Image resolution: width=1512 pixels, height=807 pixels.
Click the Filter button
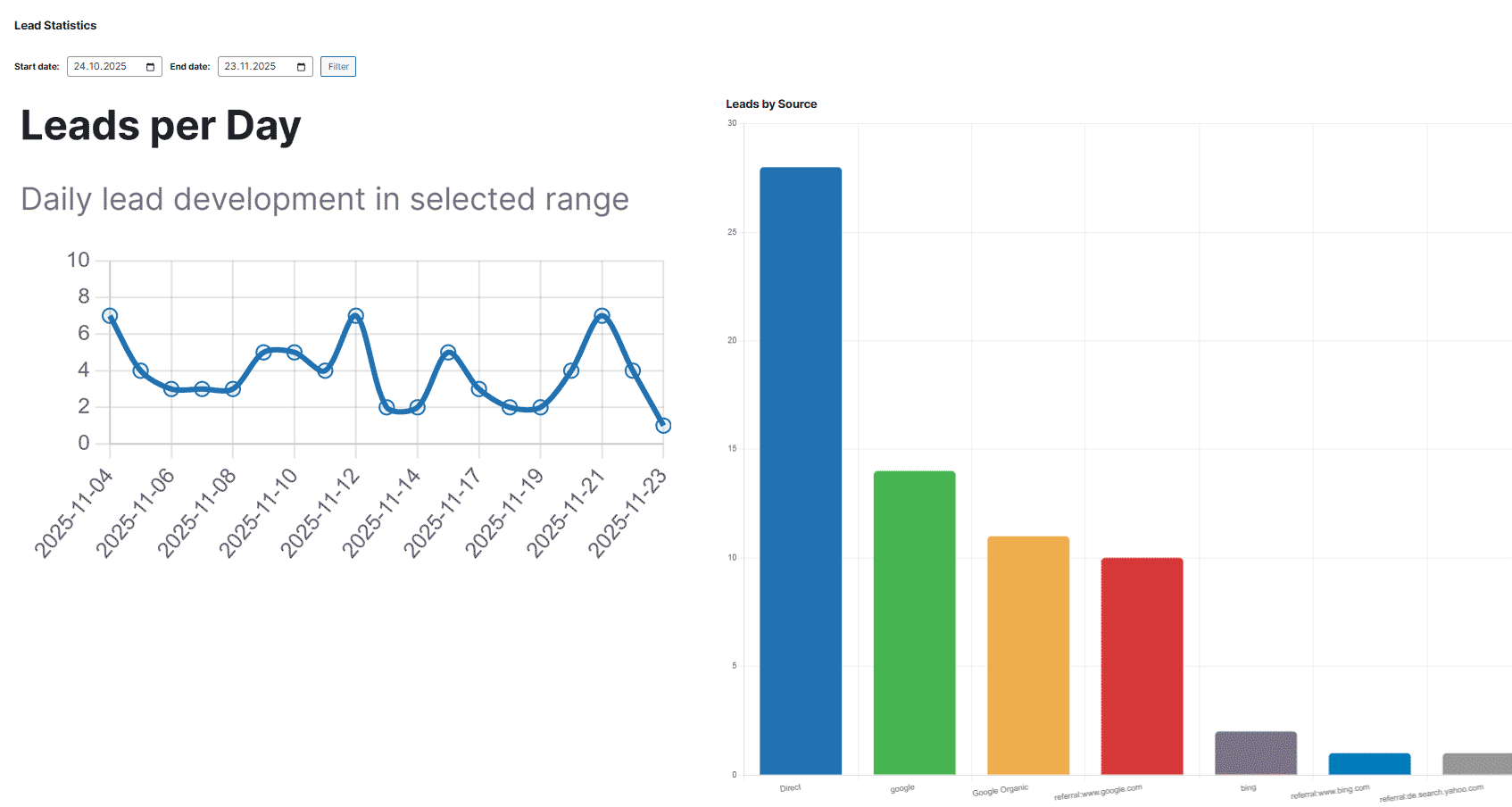click(x=338, y=67)
